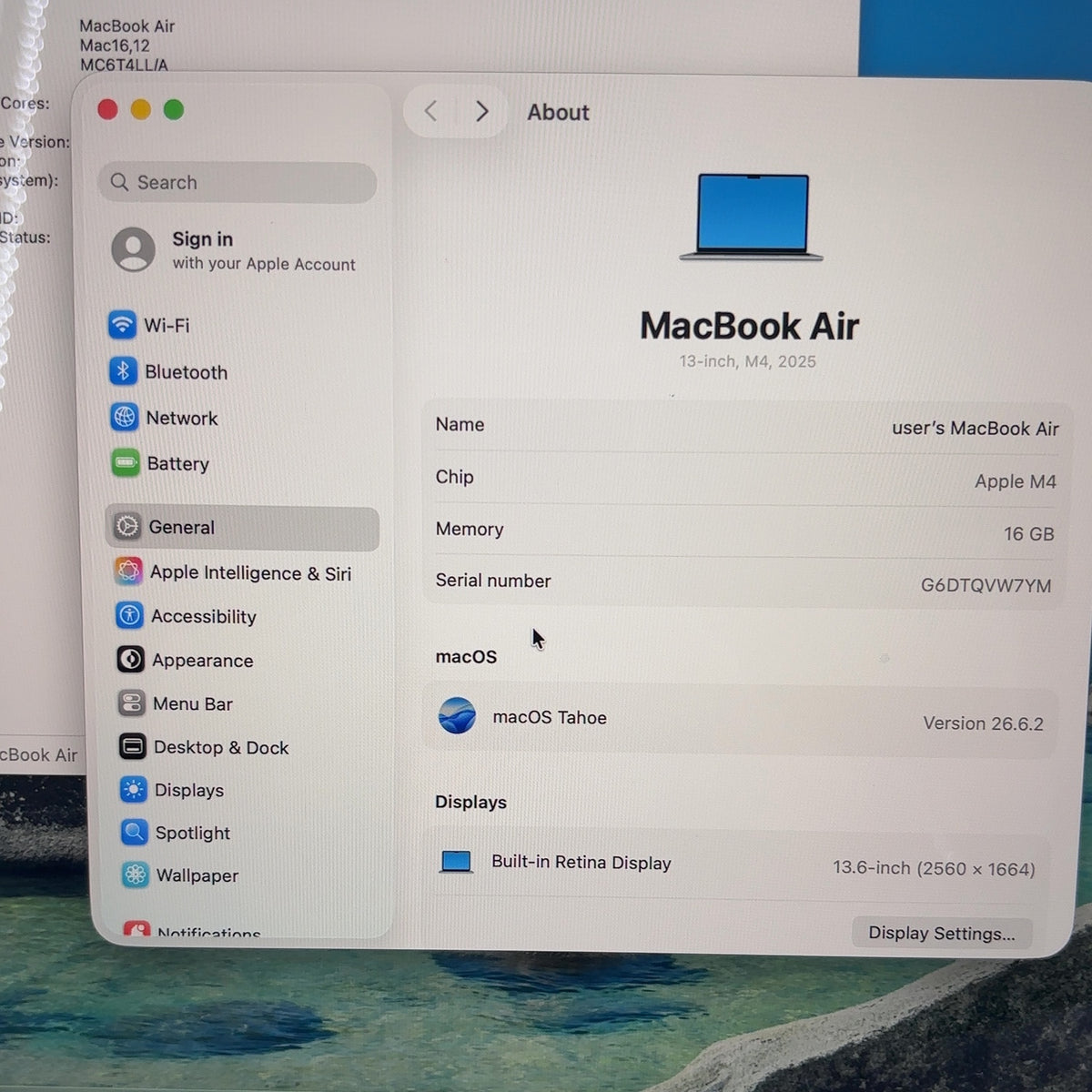Go back with the left chevron
The image size is (1092, 1092).
[x=430, y=111]
